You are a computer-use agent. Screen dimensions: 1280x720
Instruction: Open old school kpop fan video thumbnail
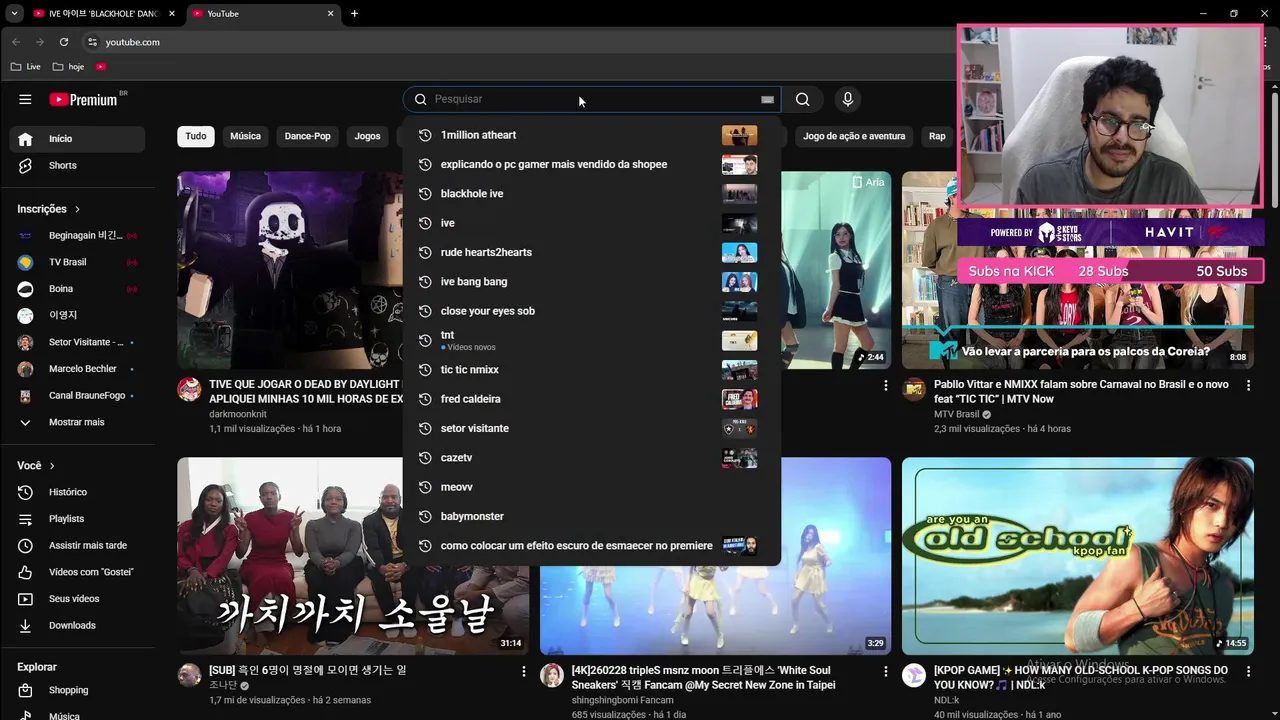click(x=1078, y=556)
